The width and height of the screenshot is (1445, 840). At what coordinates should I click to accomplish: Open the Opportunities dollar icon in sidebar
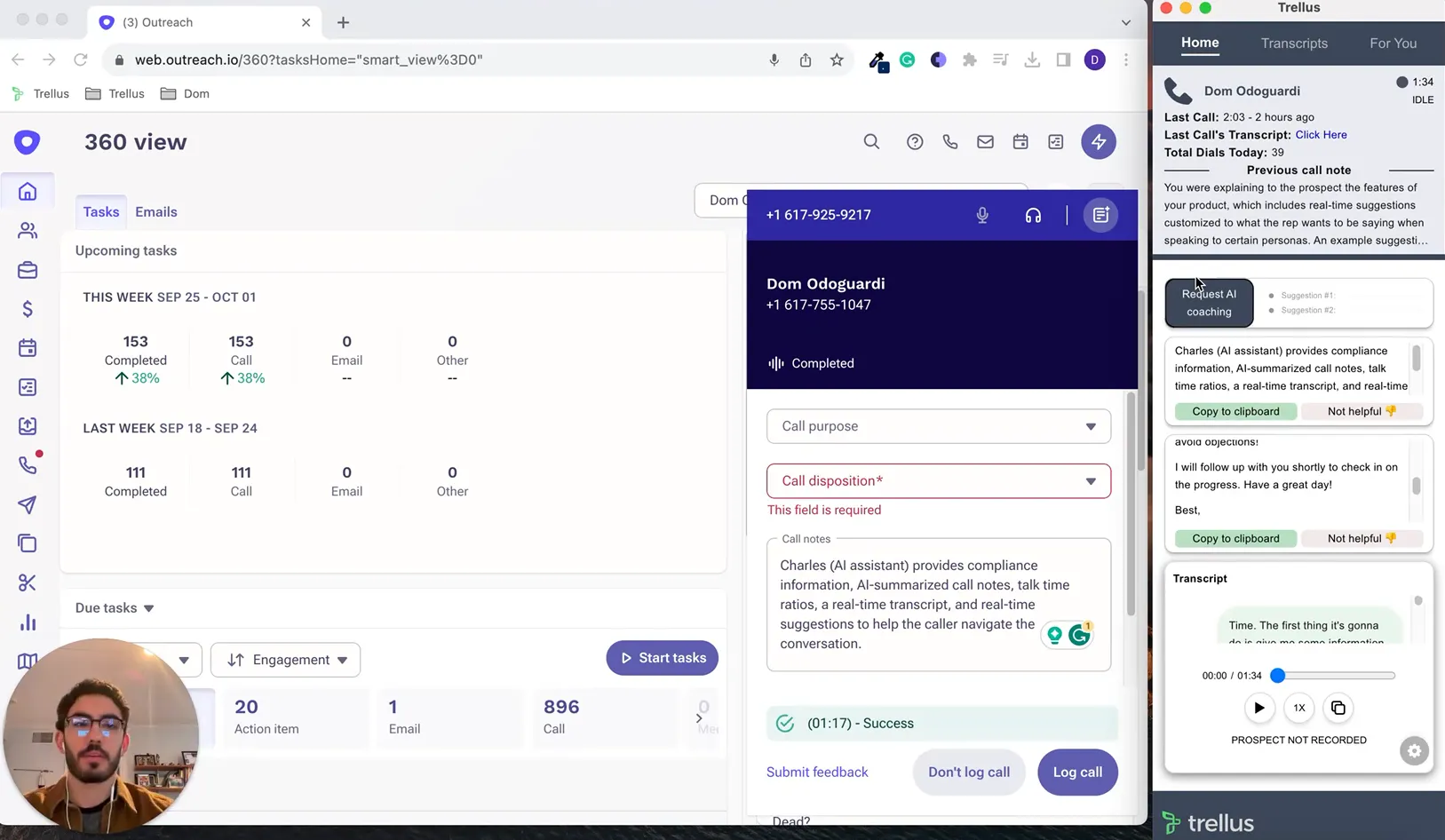pyautogui.click(x=28, y=309)
